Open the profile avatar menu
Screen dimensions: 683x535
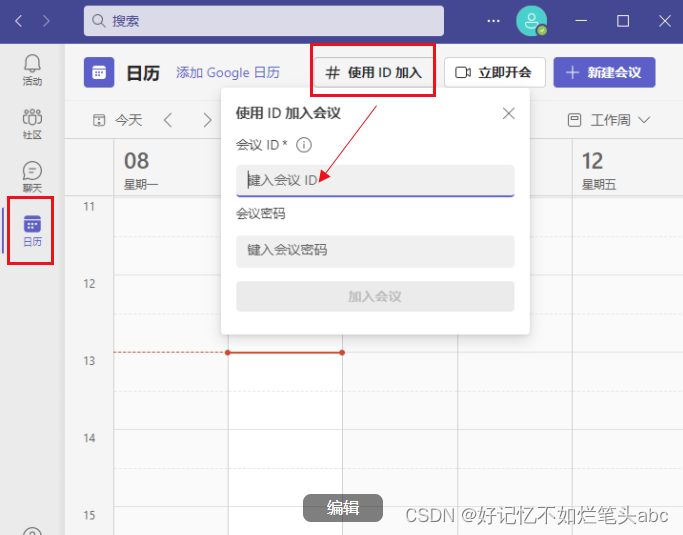531,21
